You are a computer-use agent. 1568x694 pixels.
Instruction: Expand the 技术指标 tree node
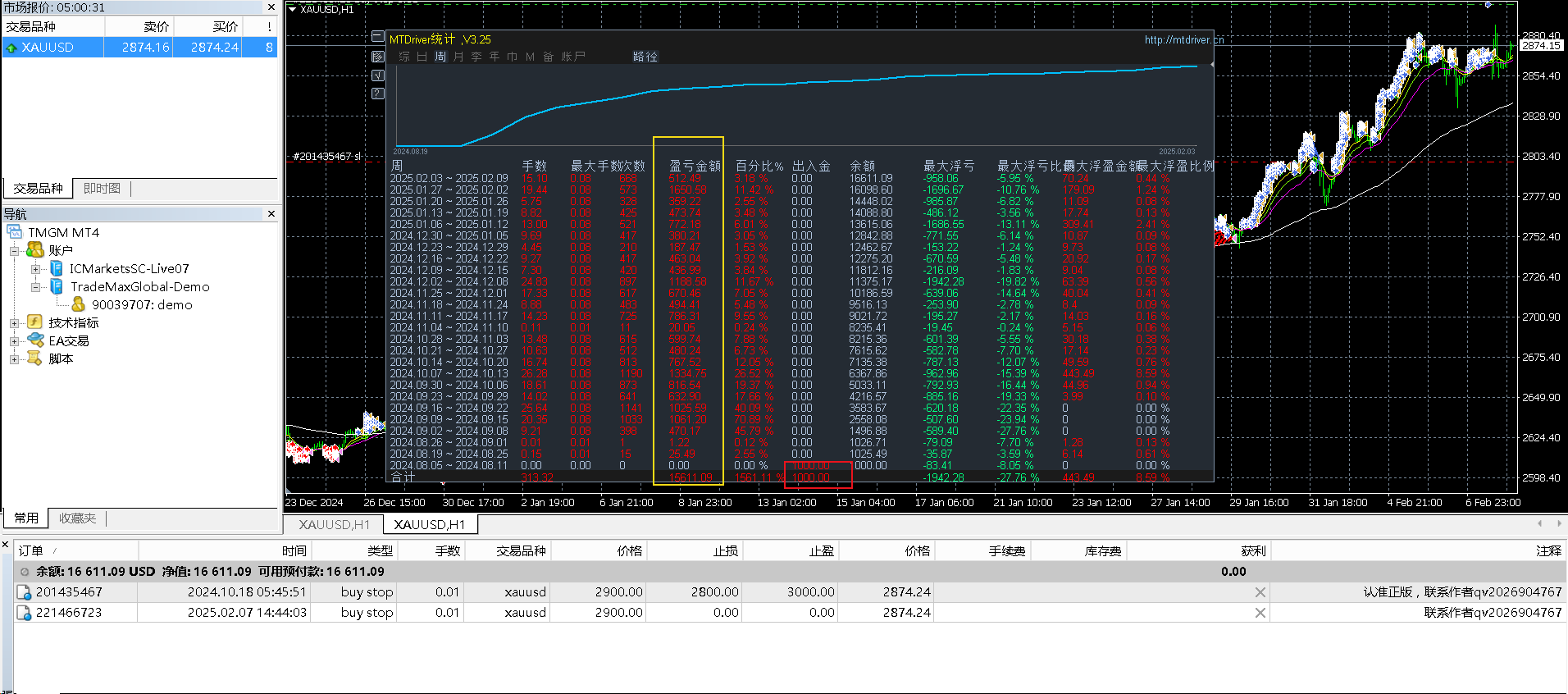[14, 323]
